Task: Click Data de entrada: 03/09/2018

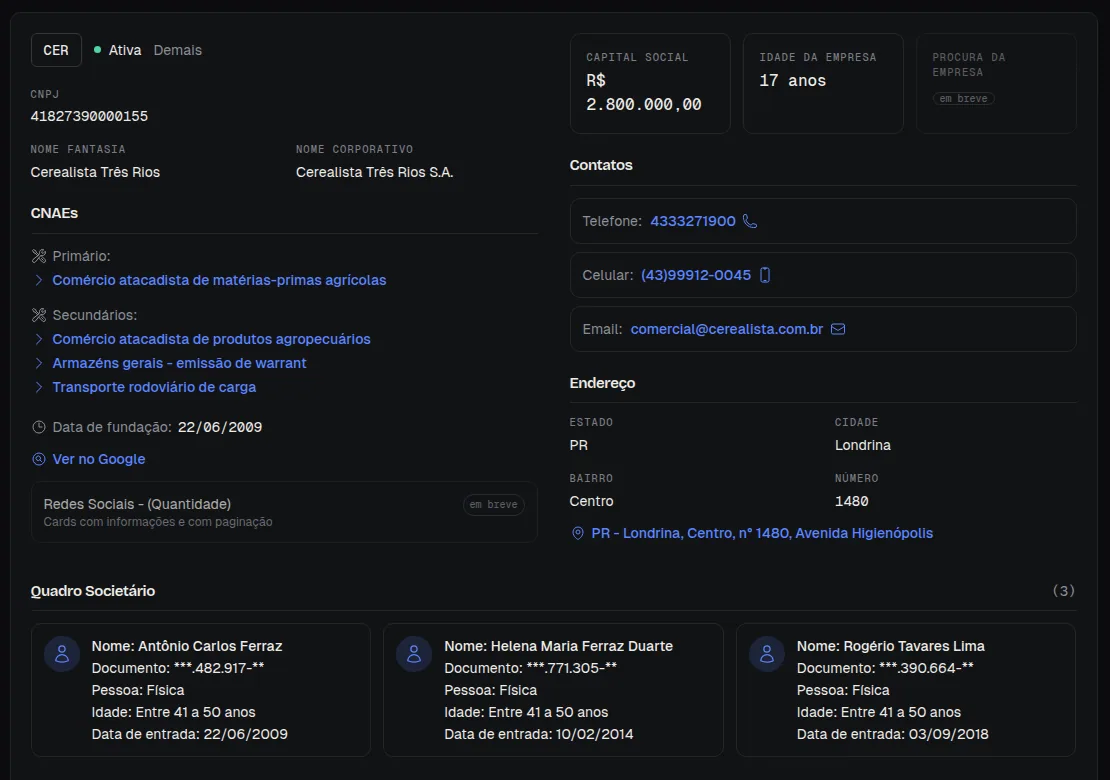Action: tap(892, 734)
